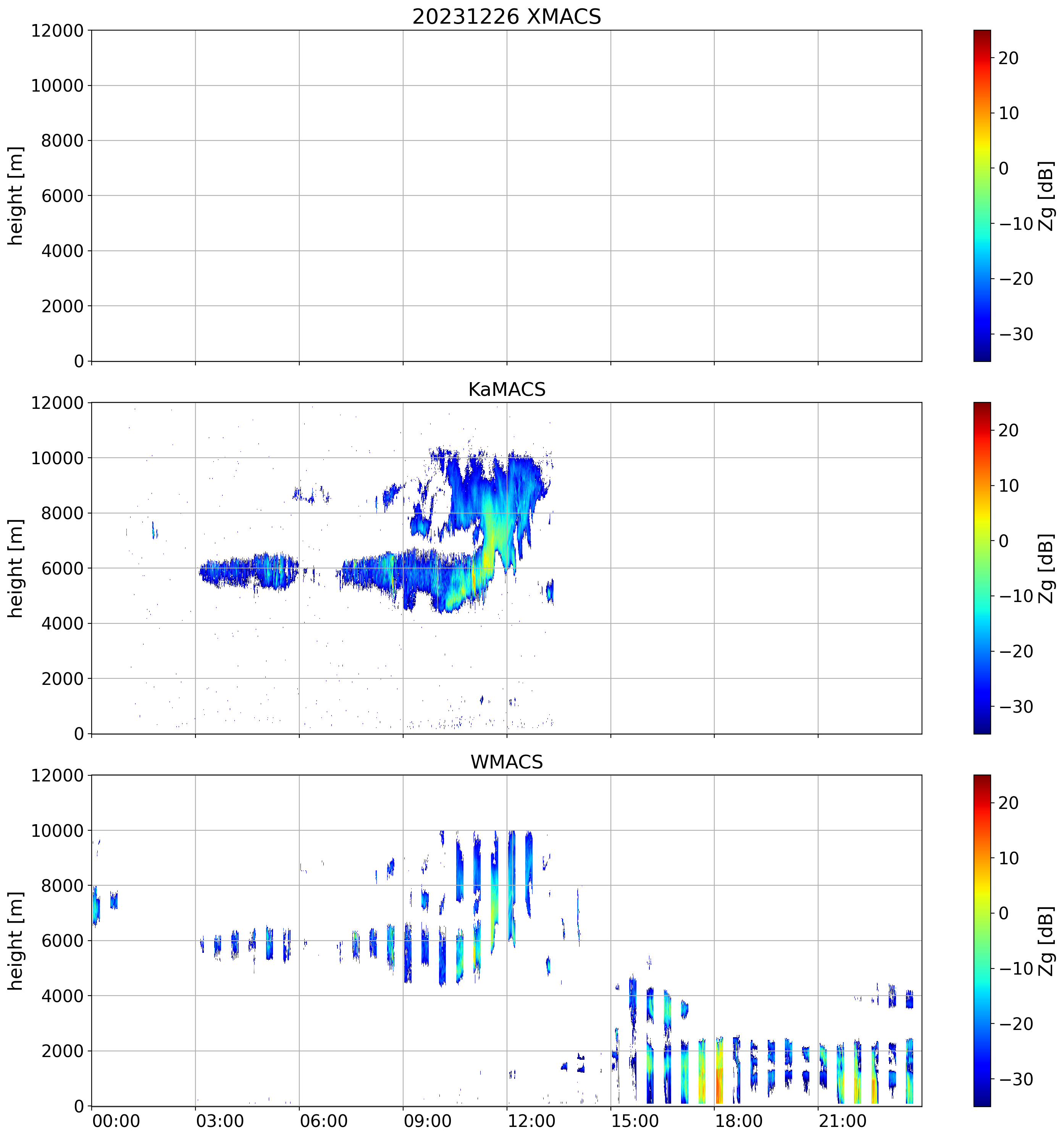Click the 00:00 time axis label
The image size is (1064, 1138).
[x=116, y=1121]
